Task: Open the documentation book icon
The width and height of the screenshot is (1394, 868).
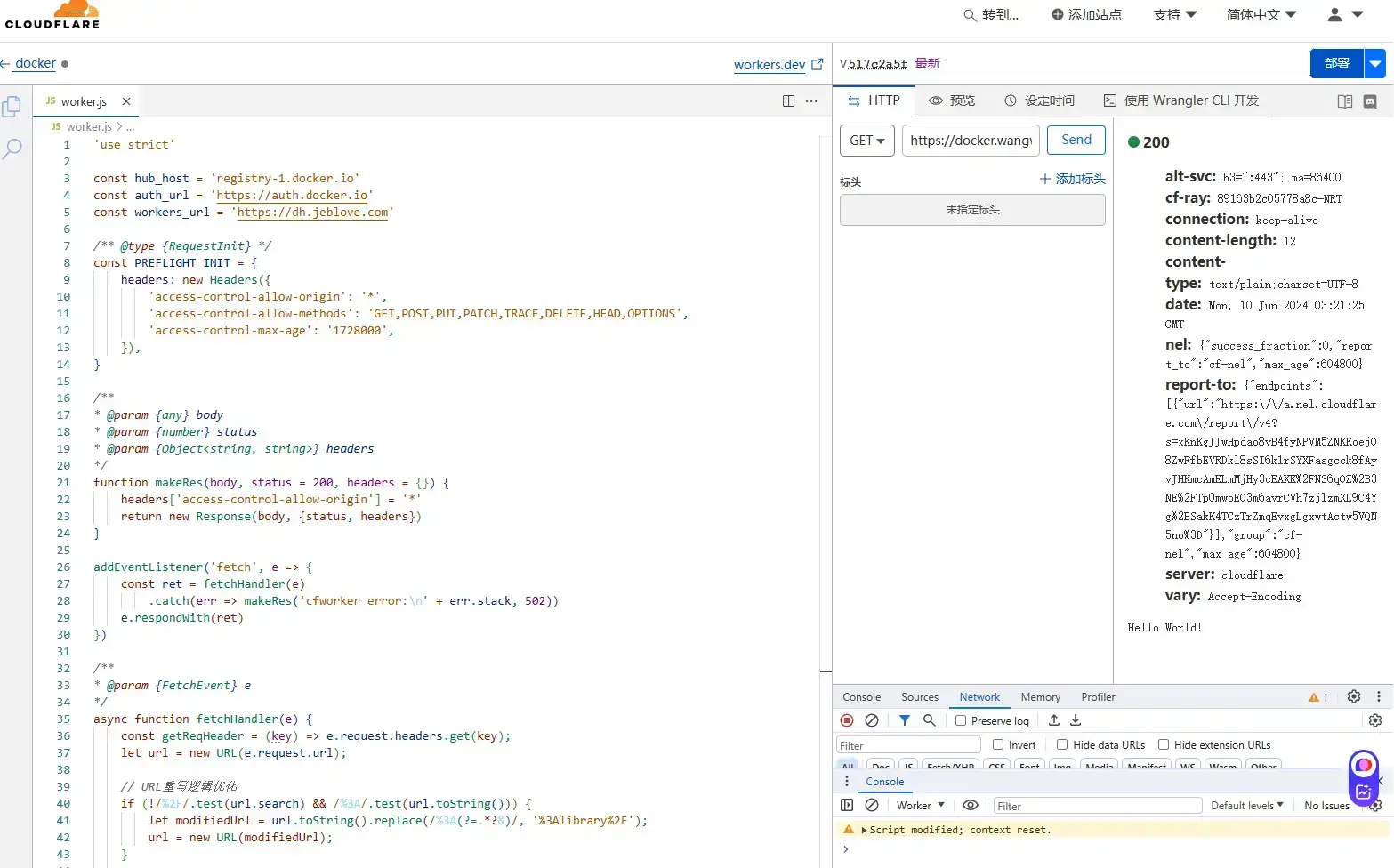Action: 1345,101
